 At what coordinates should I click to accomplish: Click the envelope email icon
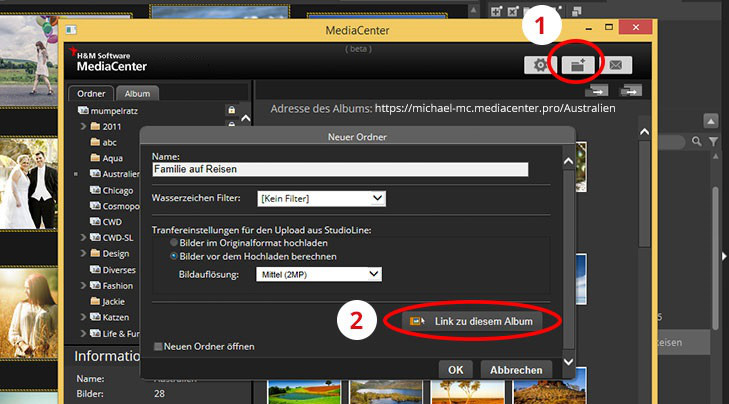tap(616, 65)
